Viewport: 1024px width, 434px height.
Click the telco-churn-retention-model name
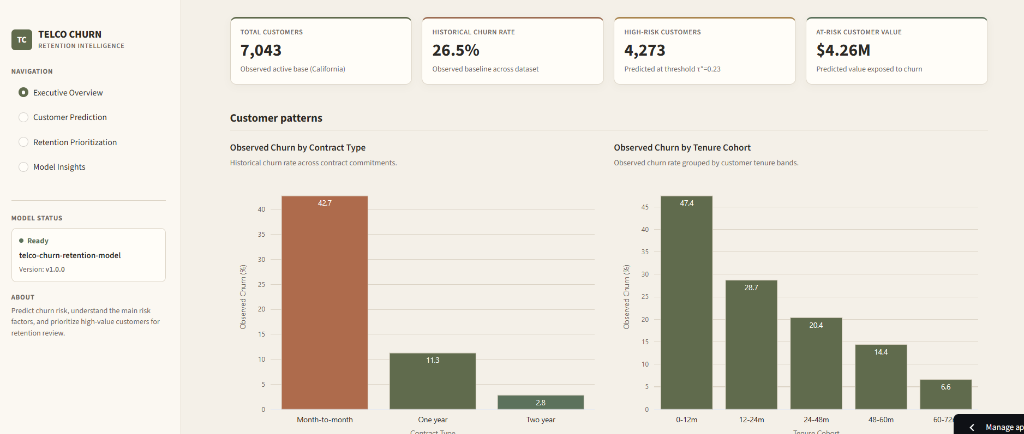(70, 255)
